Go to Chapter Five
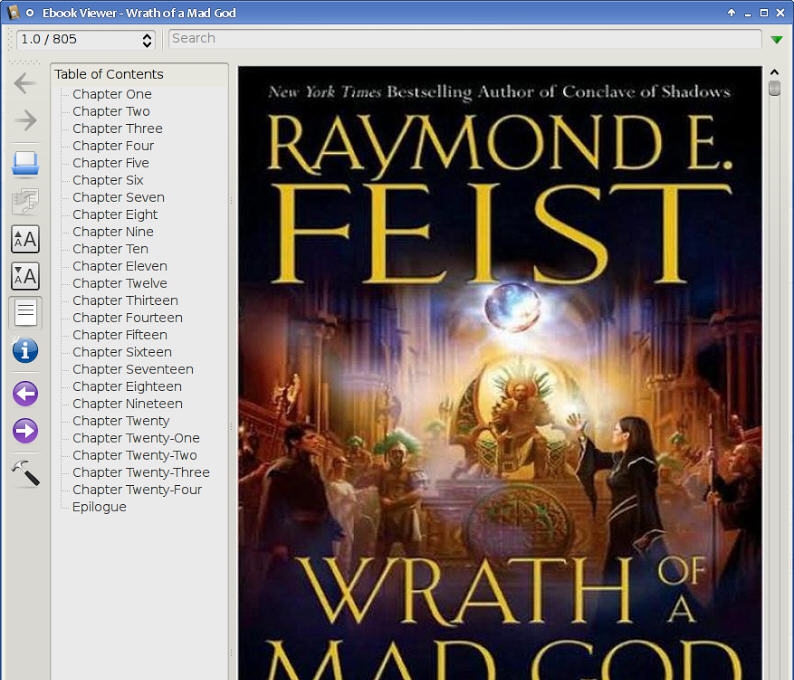This screenshot has height=680, width=794. pos(110,163)
